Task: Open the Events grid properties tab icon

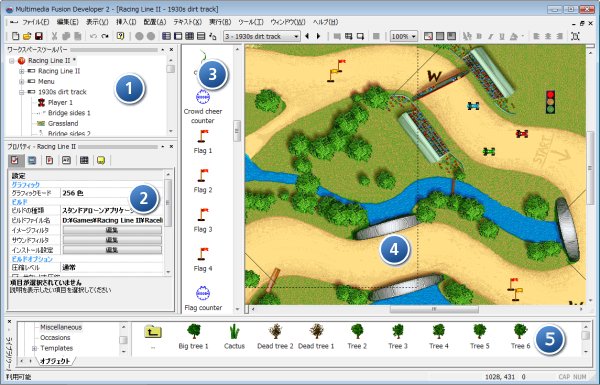Action: pyautogui.click(x=84, y=160)
